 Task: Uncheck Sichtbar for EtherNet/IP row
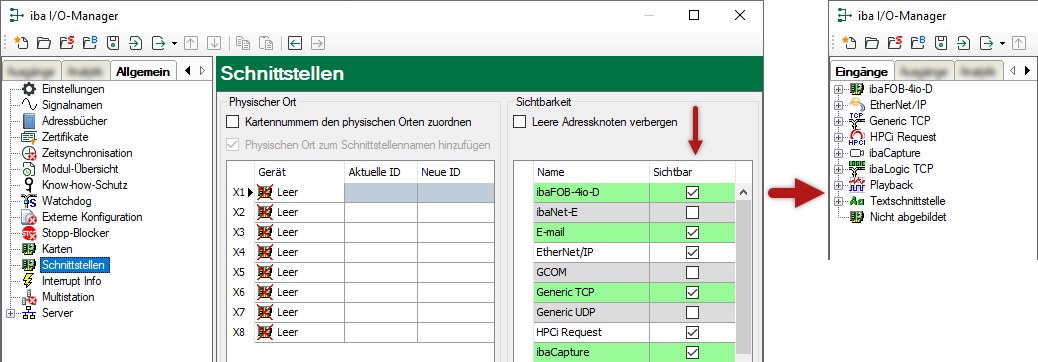pos(692,252)
